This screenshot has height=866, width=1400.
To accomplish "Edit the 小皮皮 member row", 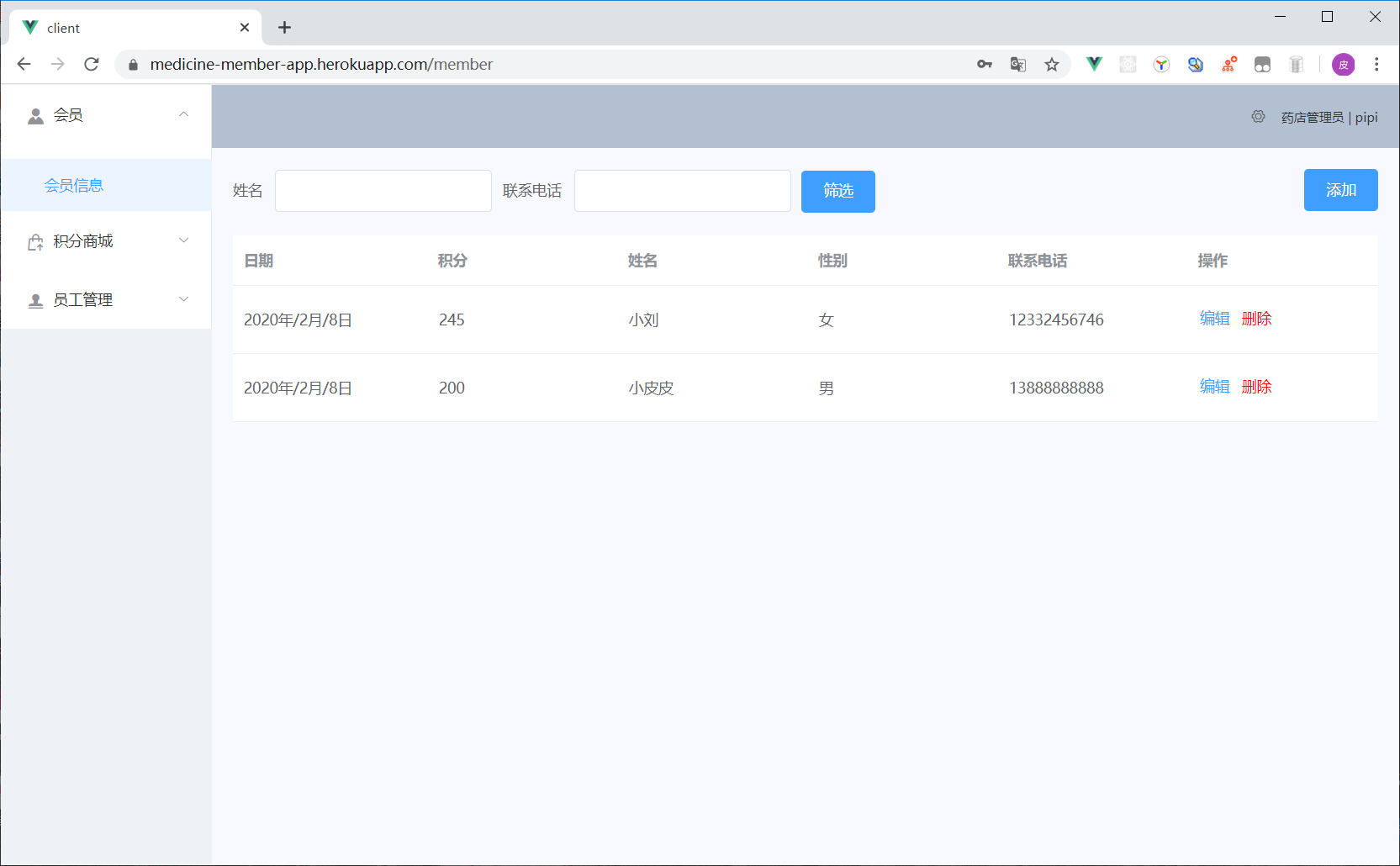I will click(x=1214, y=387).
